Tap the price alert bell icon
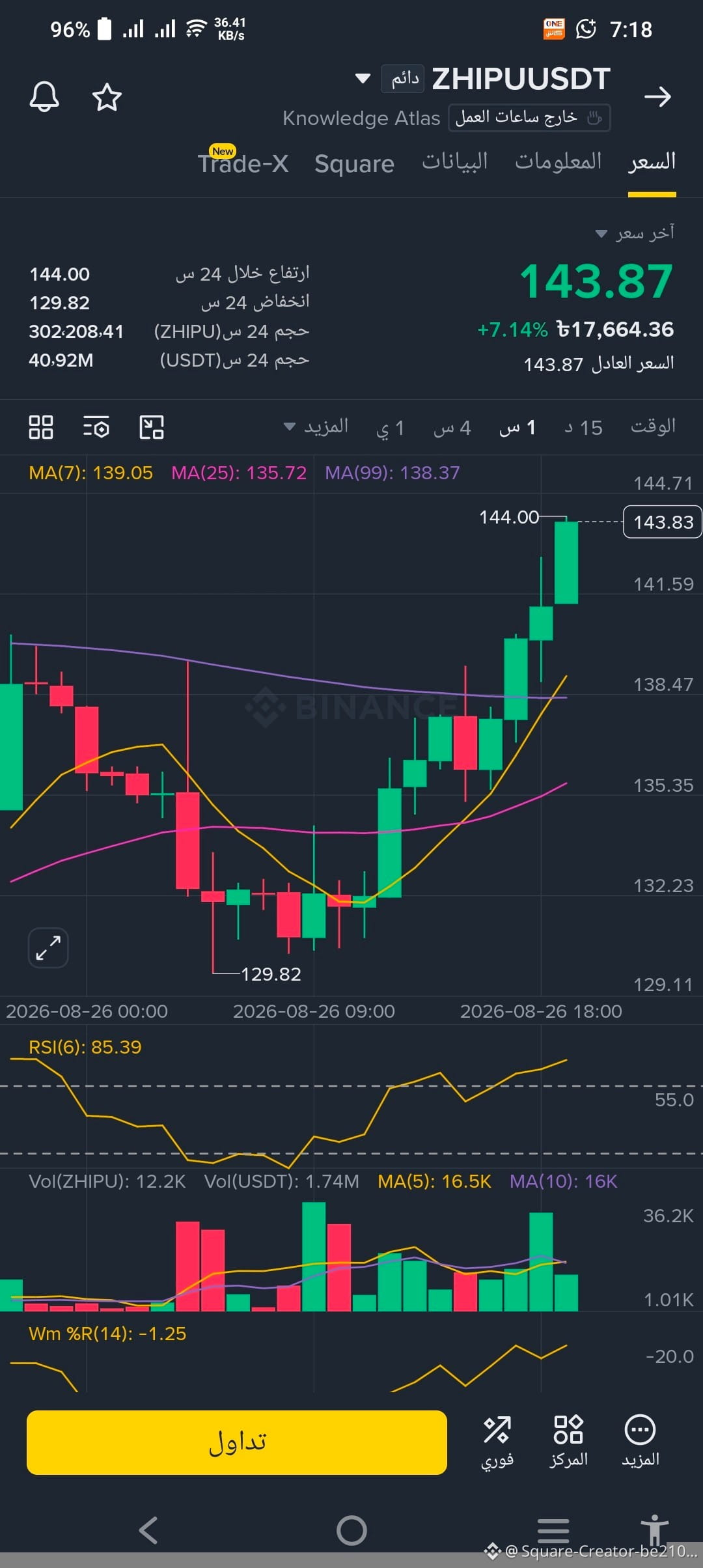Viewport: 703px width, 1568px height. (44, 97)
